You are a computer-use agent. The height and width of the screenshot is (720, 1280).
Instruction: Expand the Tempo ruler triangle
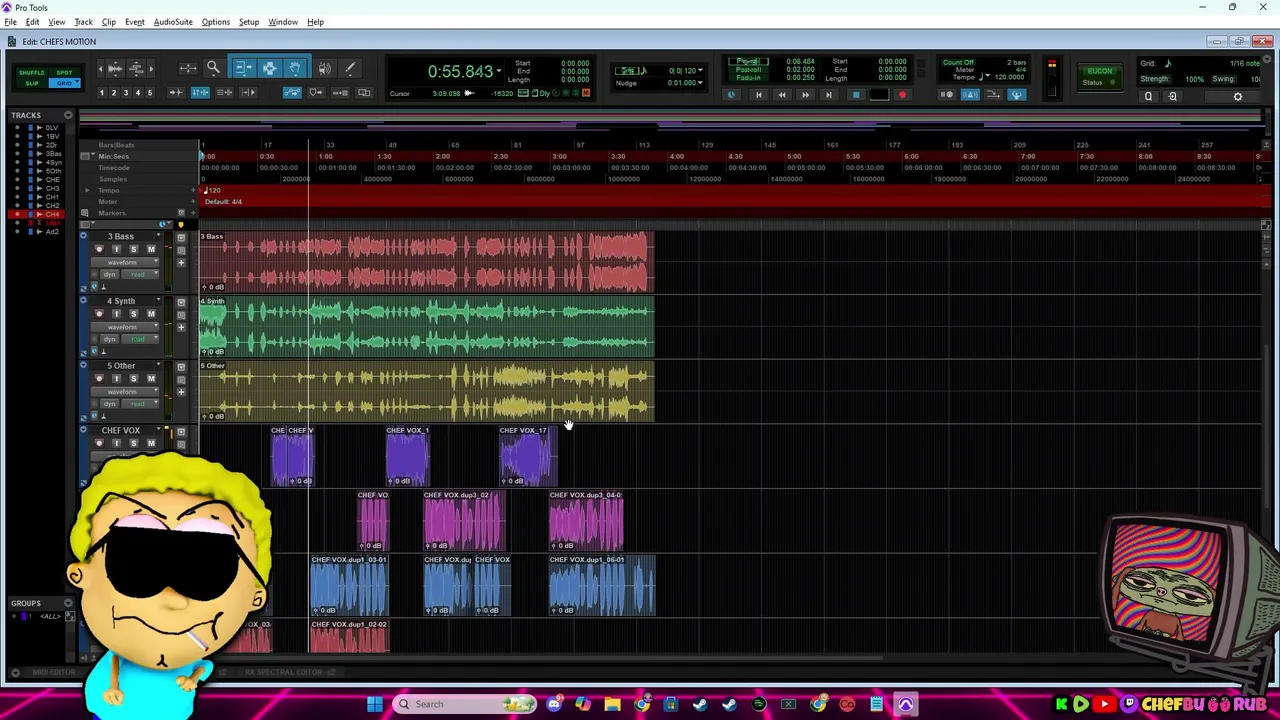(x=87, y=190)
